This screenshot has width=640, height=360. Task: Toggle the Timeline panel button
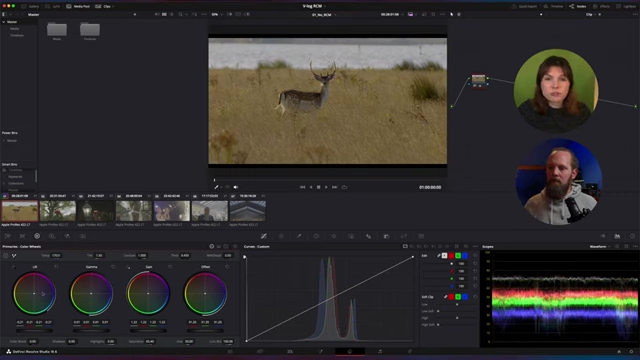point(553,7)
